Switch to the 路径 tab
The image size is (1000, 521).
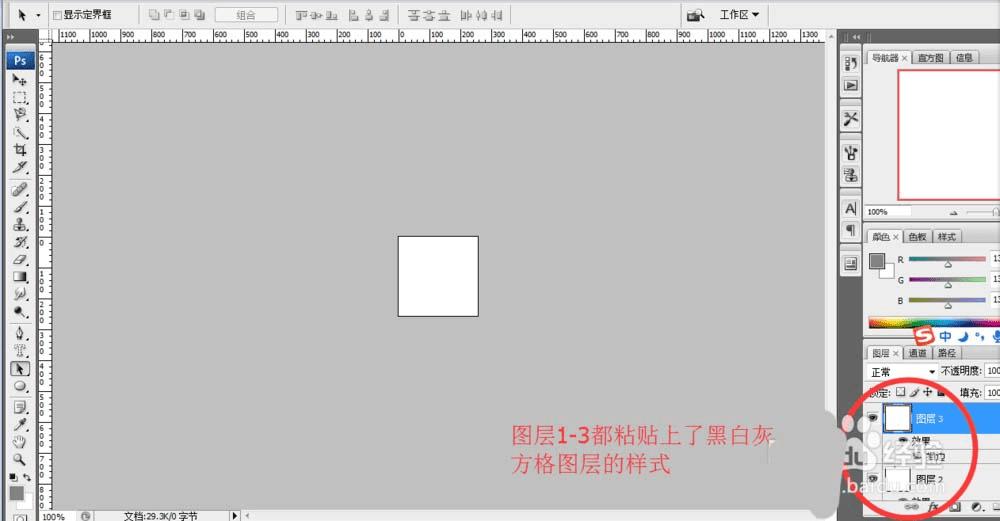pyautogui.click(x=946, y=353)
